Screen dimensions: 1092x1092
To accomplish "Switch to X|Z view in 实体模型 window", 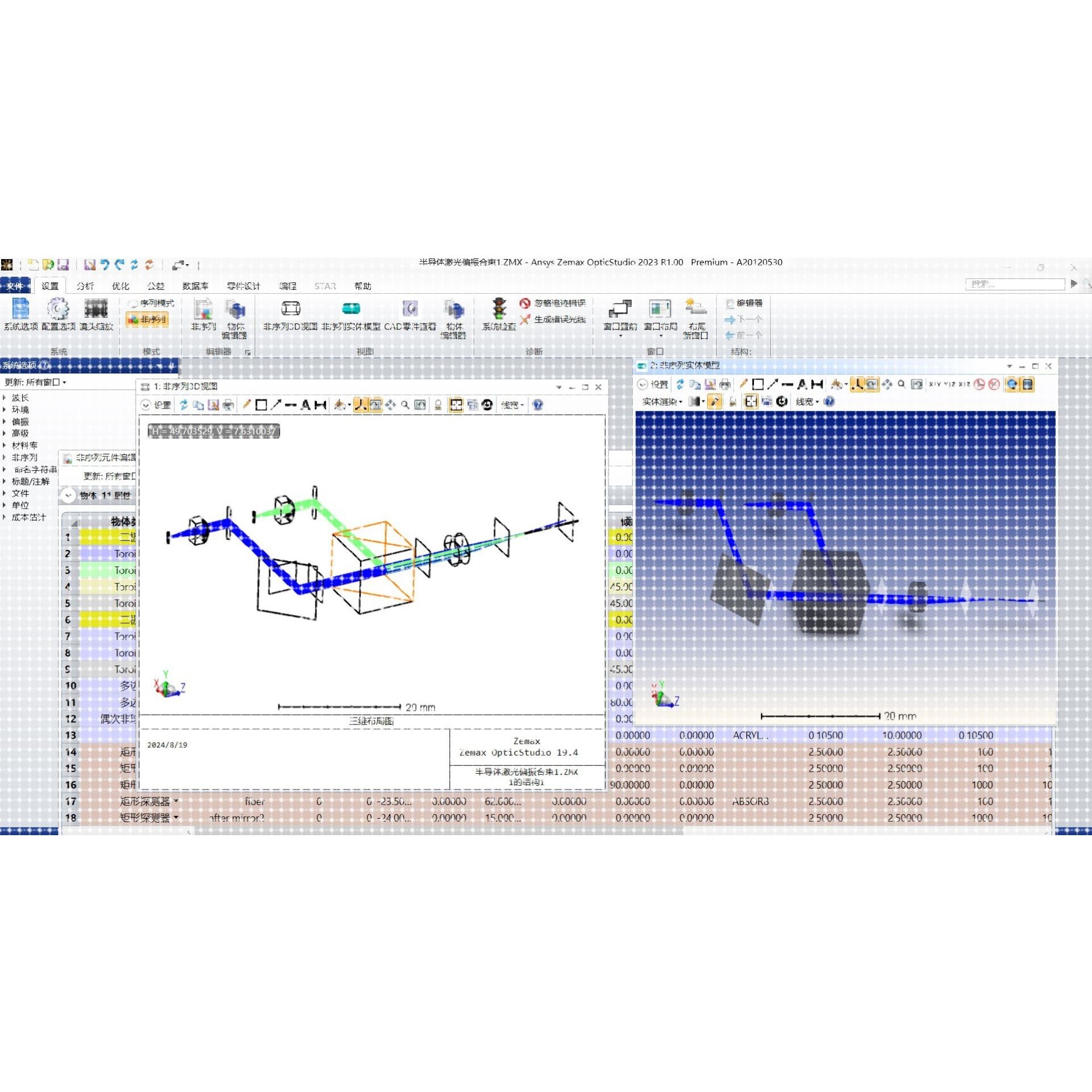I will point(964,385).
